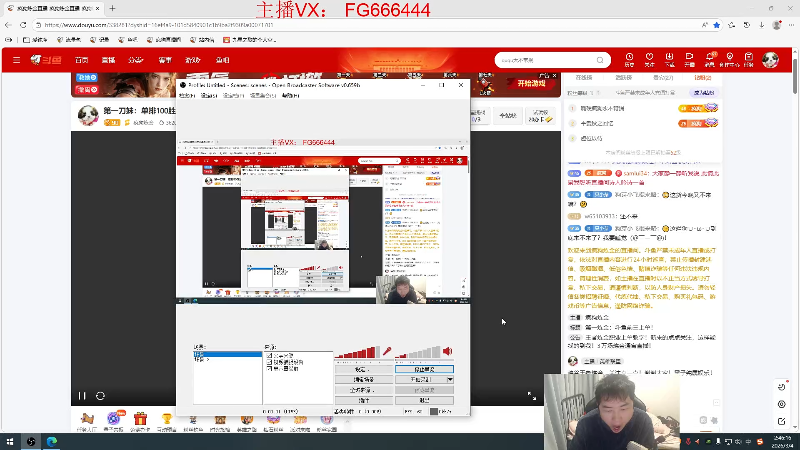Click OBS 停止串流 Stop Streaming button
This screenshot has height=450, width=800.
(424, 369)
